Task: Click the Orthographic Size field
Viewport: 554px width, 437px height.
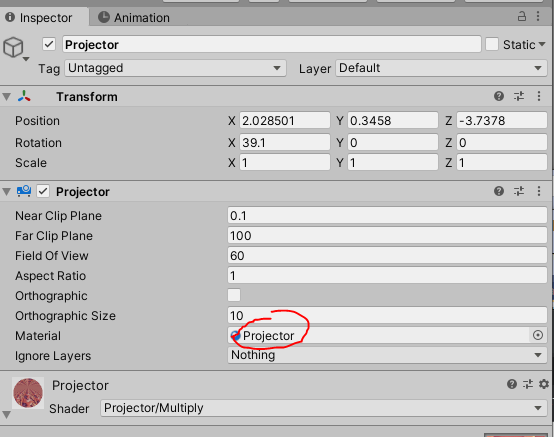Action: pyautogui.click(x=387, y=315)
